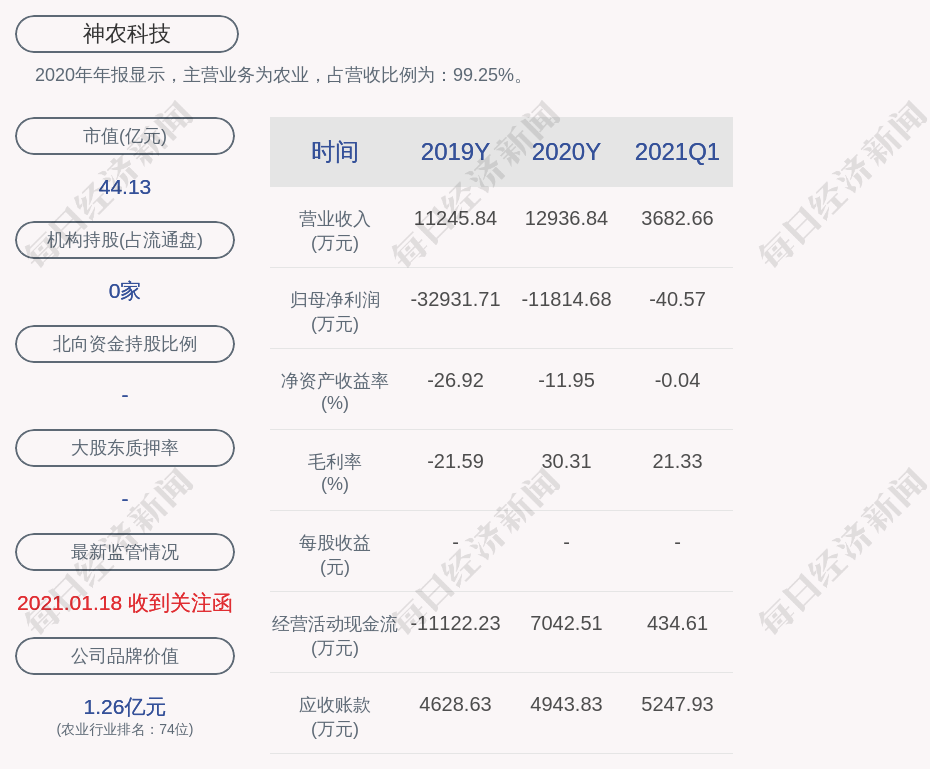This screenshot has height=769, width=930.
Task: Click the 神农科技 company name pill
Action: click(x=127, y=34)
